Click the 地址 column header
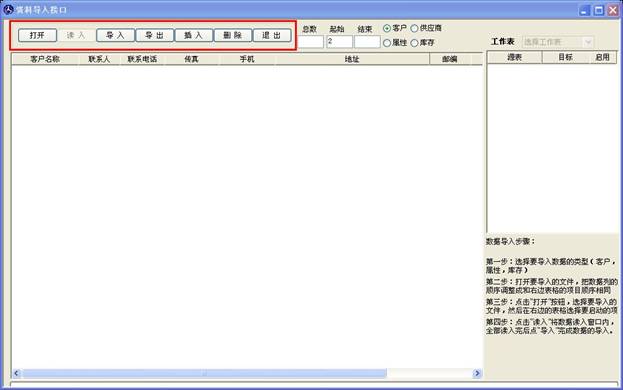 [x=352, y=59]
